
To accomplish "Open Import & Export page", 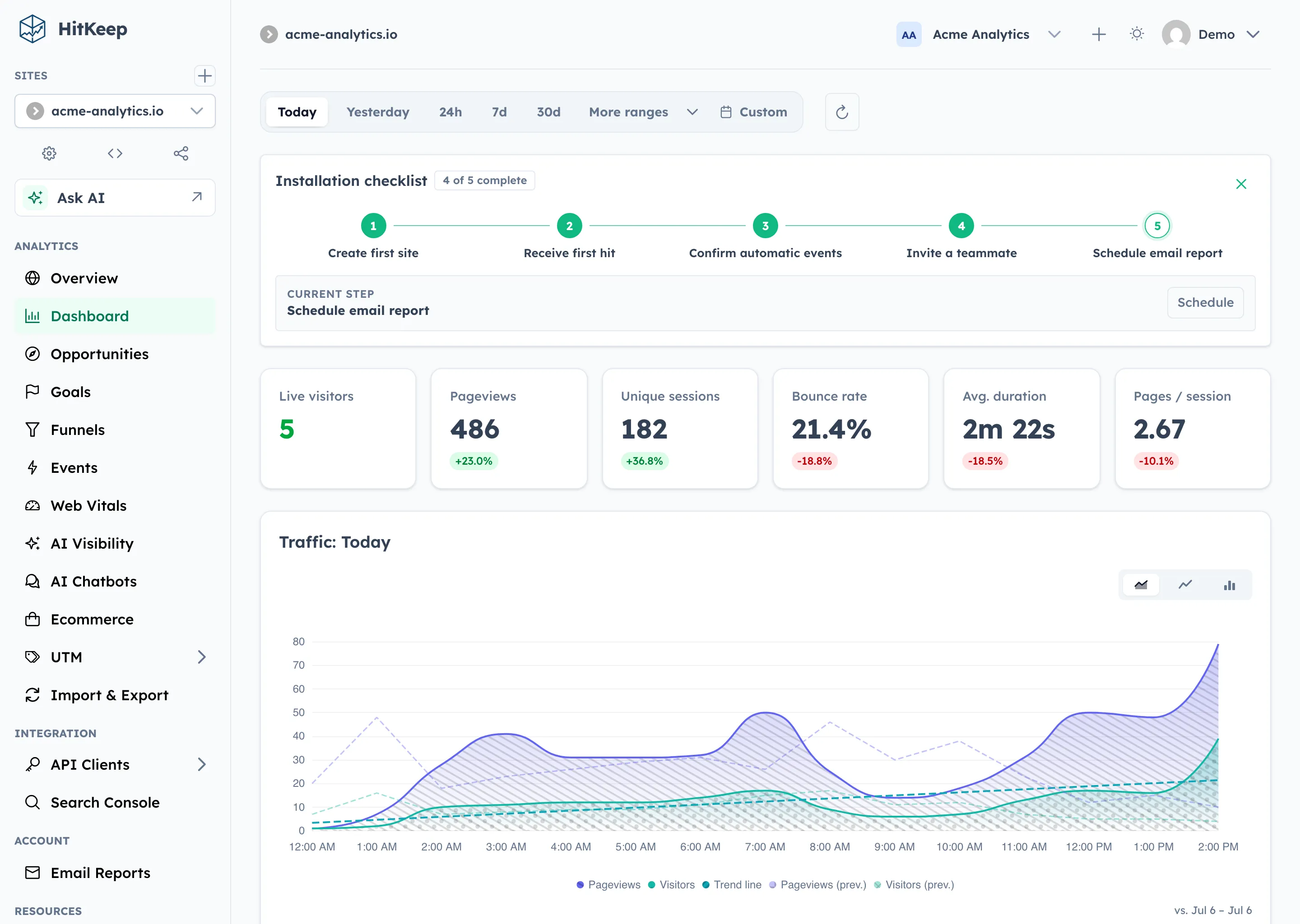I will 115,695.
